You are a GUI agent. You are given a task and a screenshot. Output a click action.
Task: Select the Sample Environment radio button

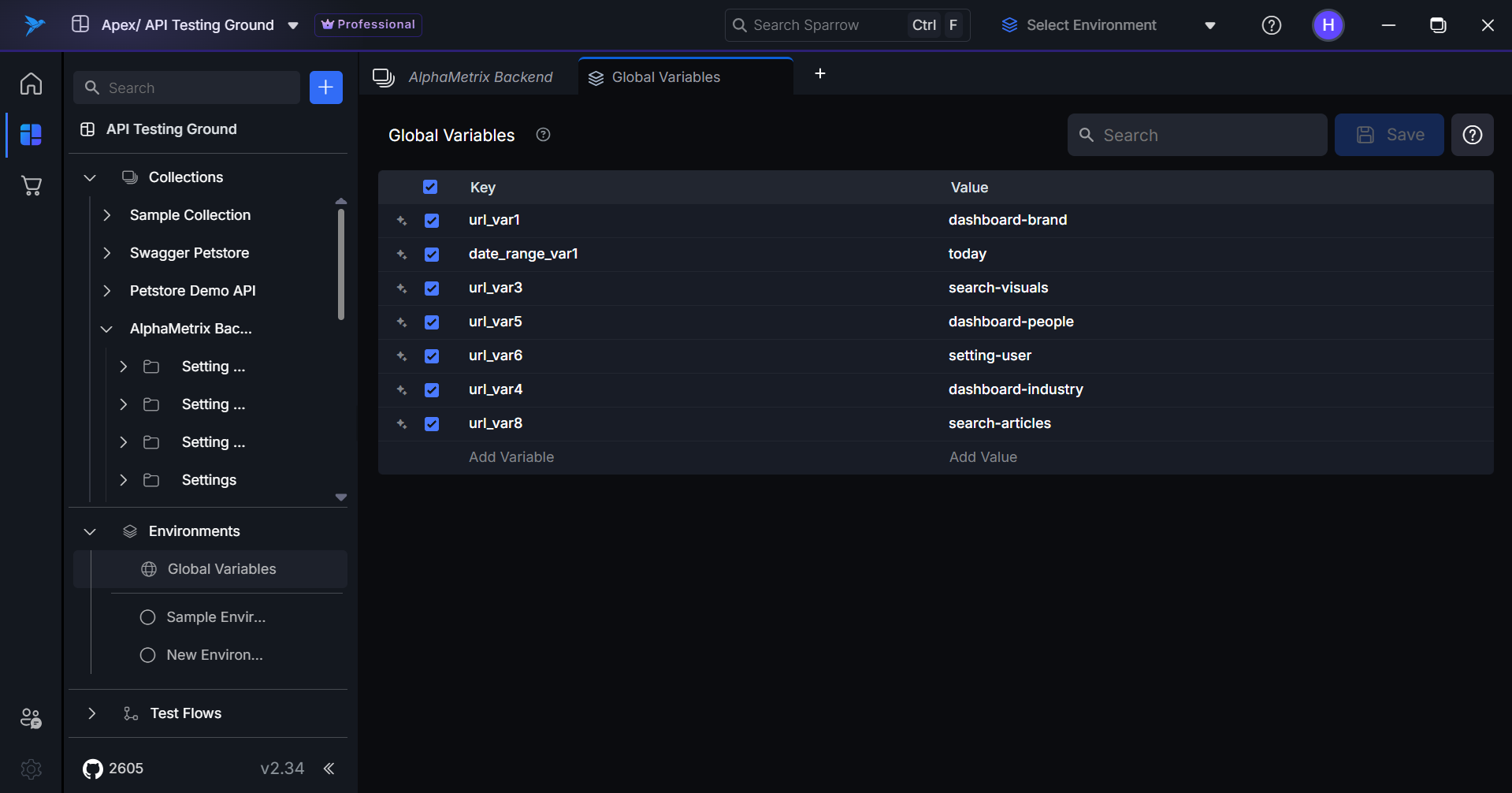point(147,617)
